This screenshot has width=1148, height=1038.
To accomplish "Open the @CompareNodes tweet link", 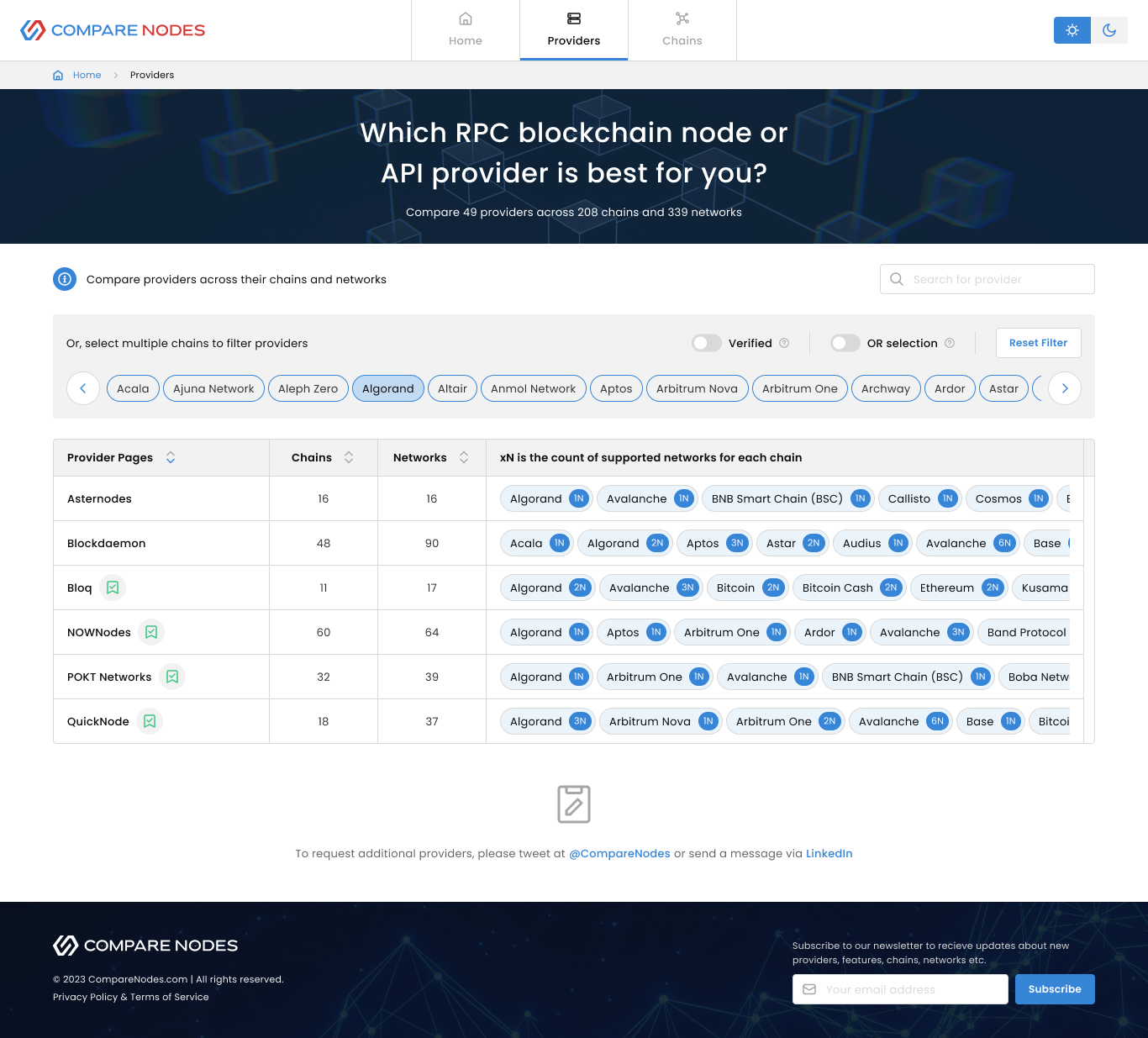I will click(x=619, y=853).
